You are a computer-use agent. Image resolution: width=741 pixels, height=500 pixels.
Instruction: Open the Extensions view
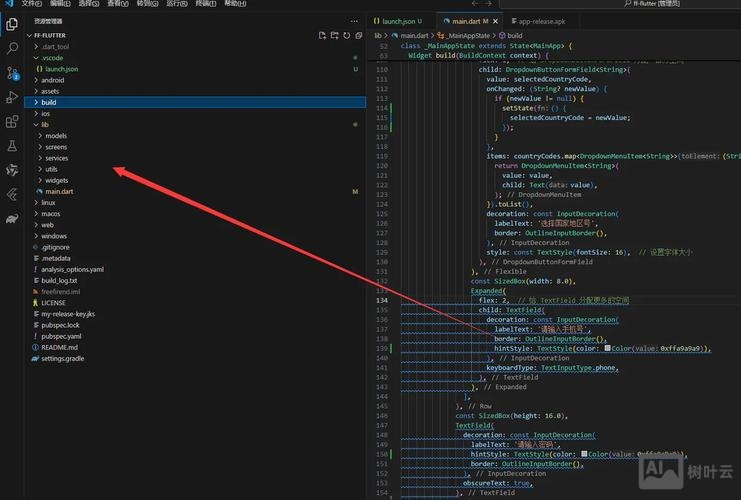[12, 122]
